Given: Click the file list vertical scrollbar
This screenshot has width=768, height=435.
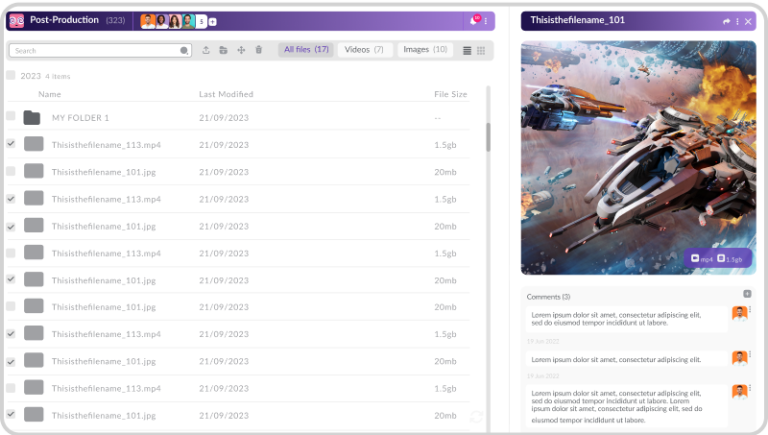Looking at the screenshot, I should tap(488, 137).
